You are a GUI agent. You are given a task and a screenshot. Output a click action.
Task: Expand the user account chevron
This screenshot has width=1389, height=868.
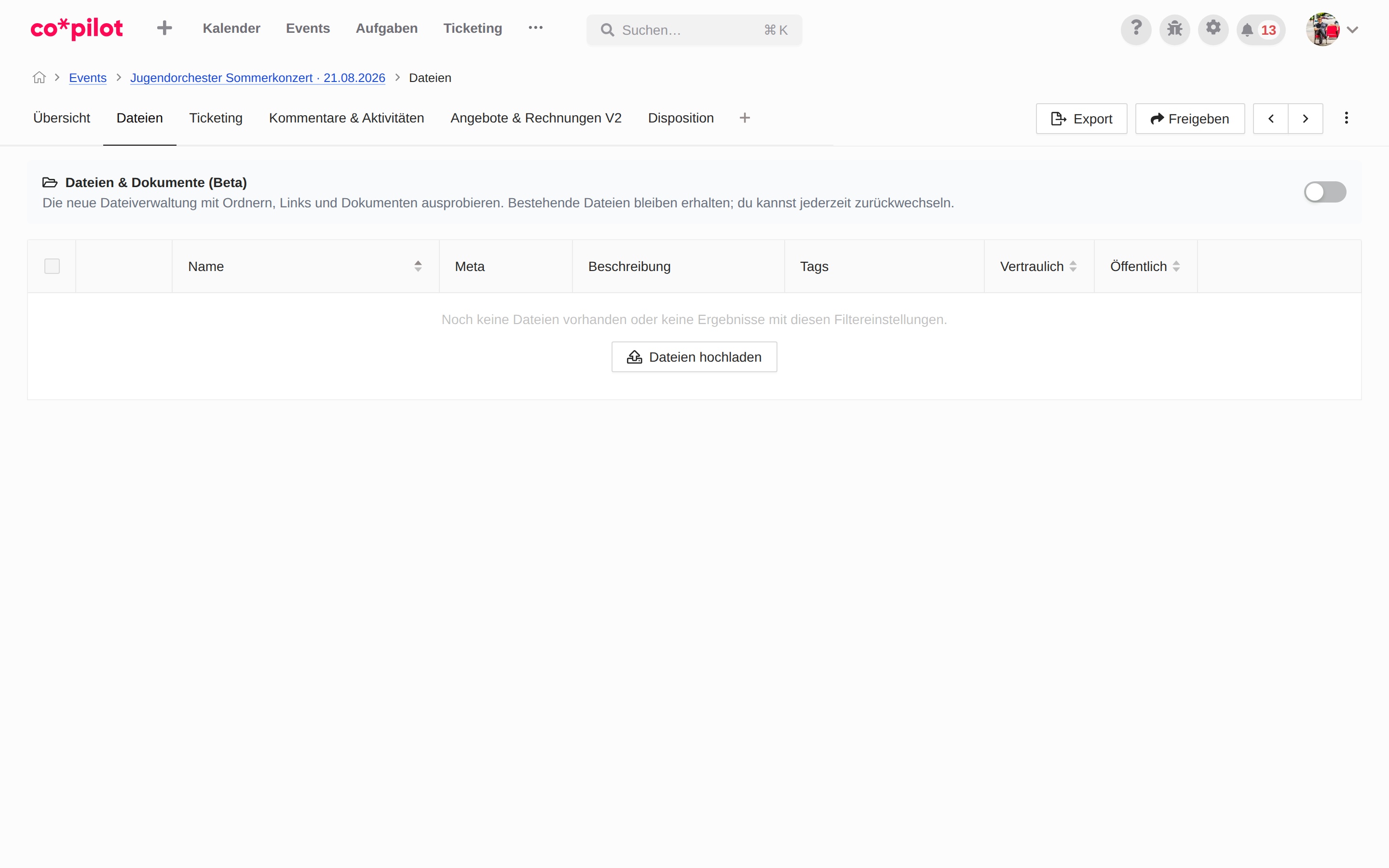coord(1353,30)
